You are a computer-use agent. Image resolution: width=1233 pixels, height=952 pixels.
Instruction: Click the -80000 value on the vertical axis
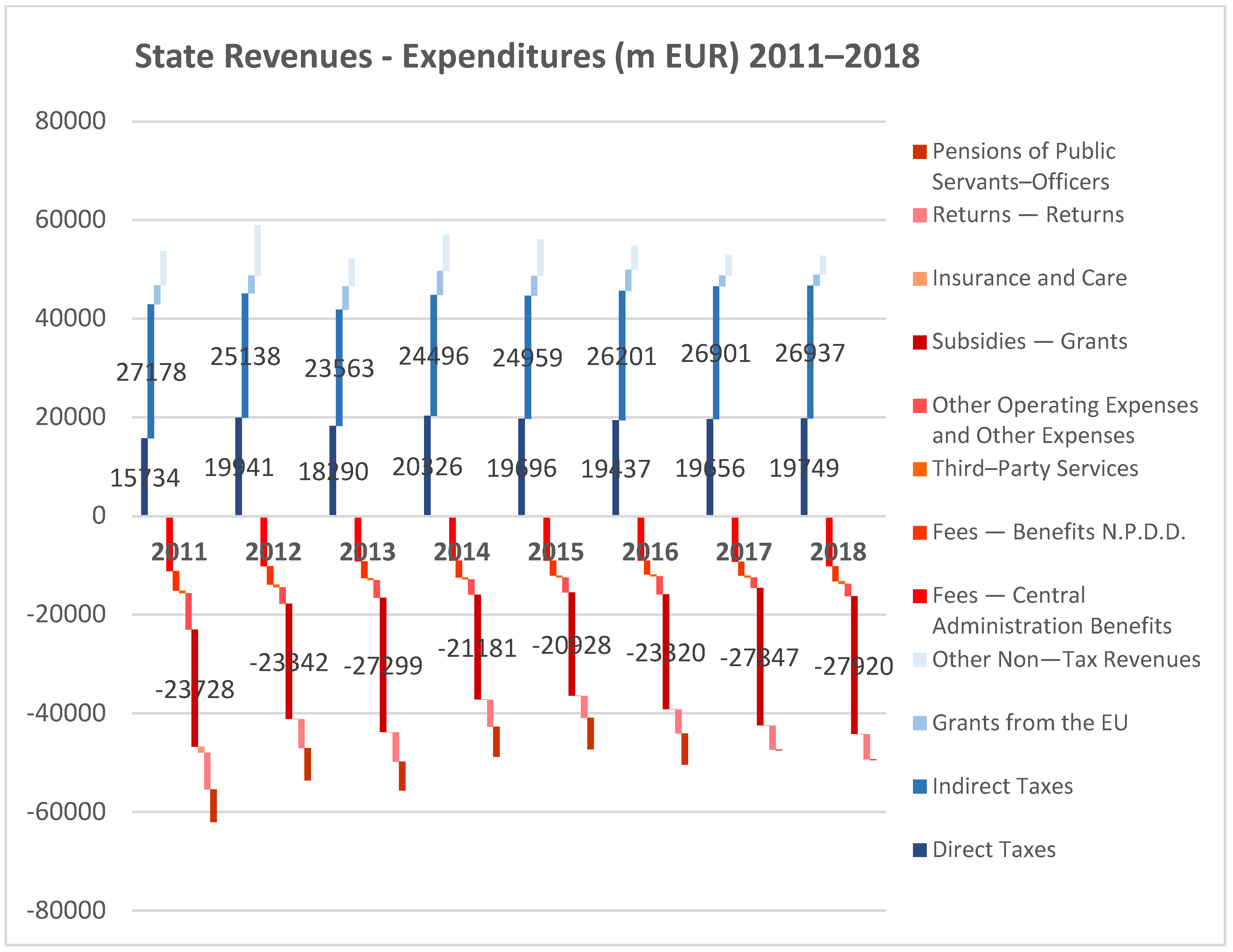[x=66, y=910]
